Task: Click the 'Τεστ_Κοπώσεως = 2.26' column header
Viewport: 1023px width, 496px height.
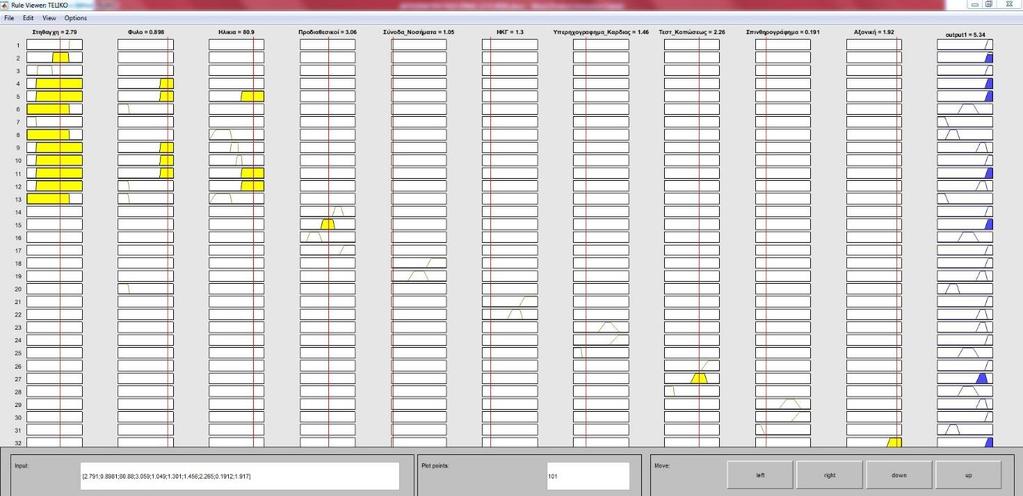Action: pyautogui.click(x=692, y=31)
